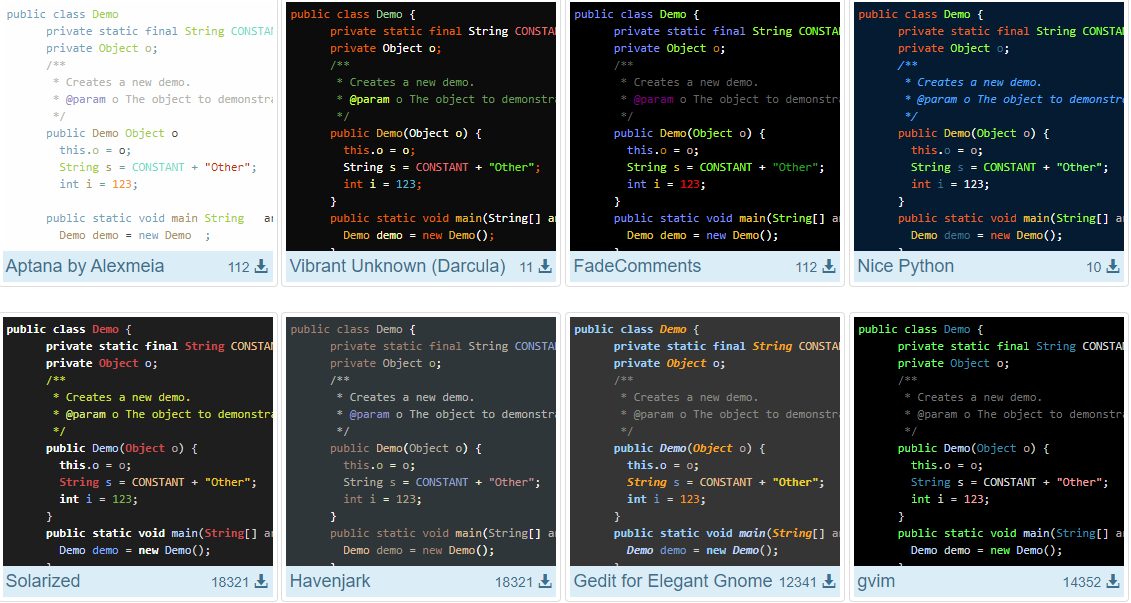Download the Gedit for Elegant Gnome theme

click(x=829, y=581)
